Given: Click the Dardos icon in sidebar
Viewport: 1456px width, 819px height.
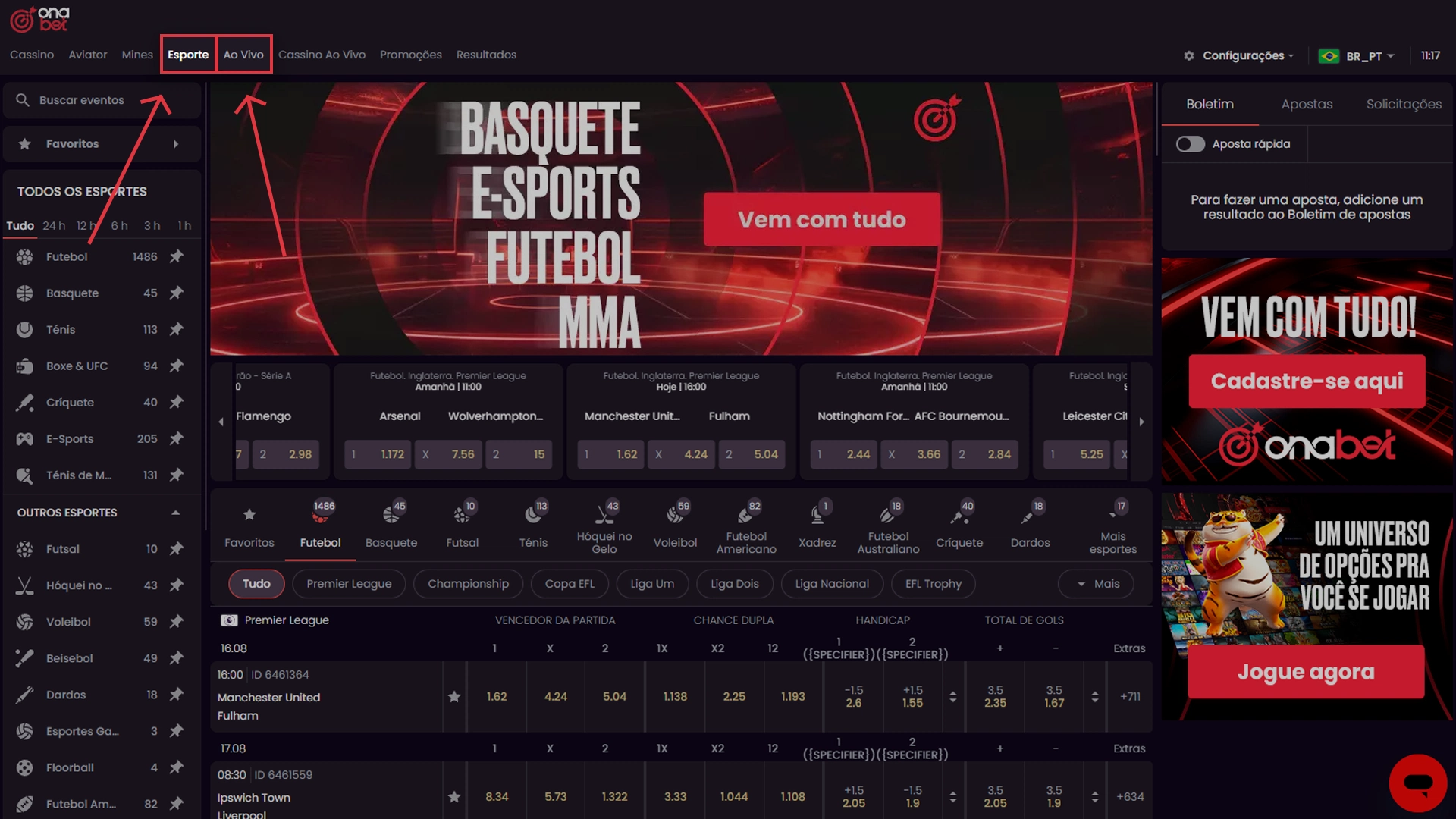Looking at the screenshot, I should 25,695.
